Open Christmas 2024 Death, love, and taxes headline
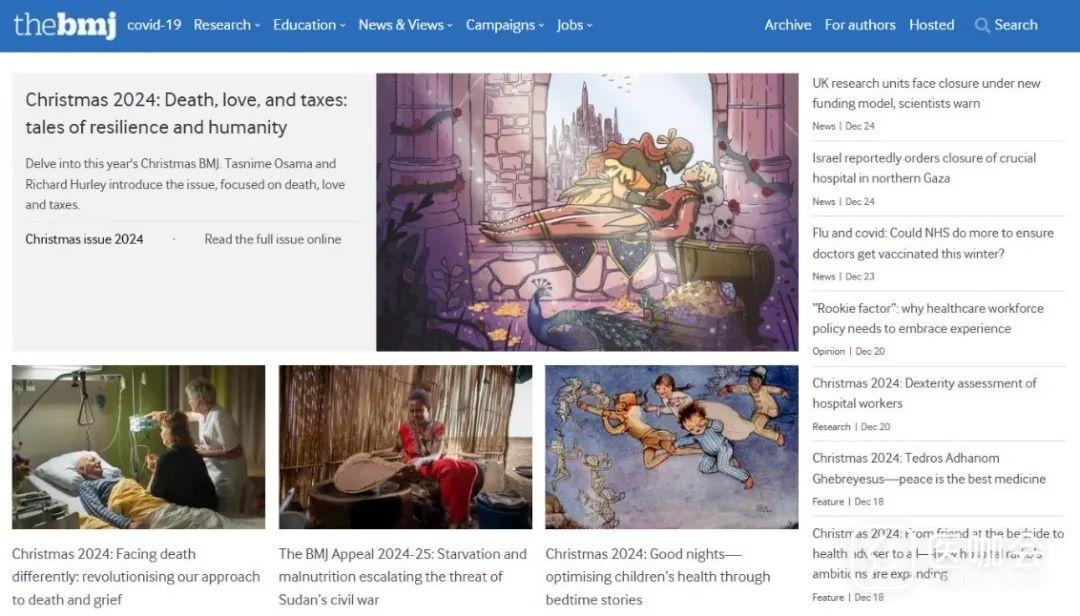 186,113
